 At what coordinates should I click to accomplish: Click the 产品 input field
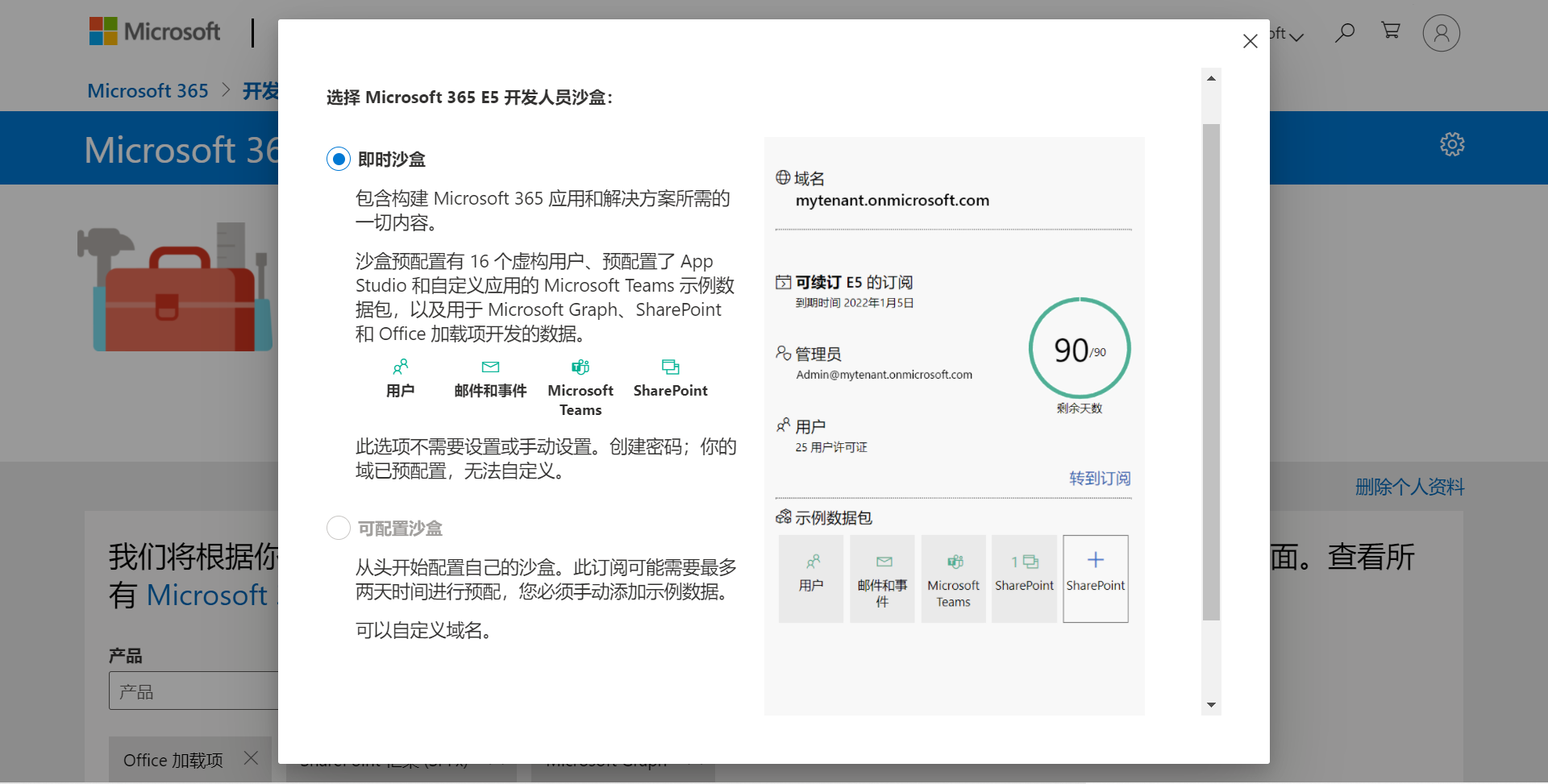click(193, 691)
